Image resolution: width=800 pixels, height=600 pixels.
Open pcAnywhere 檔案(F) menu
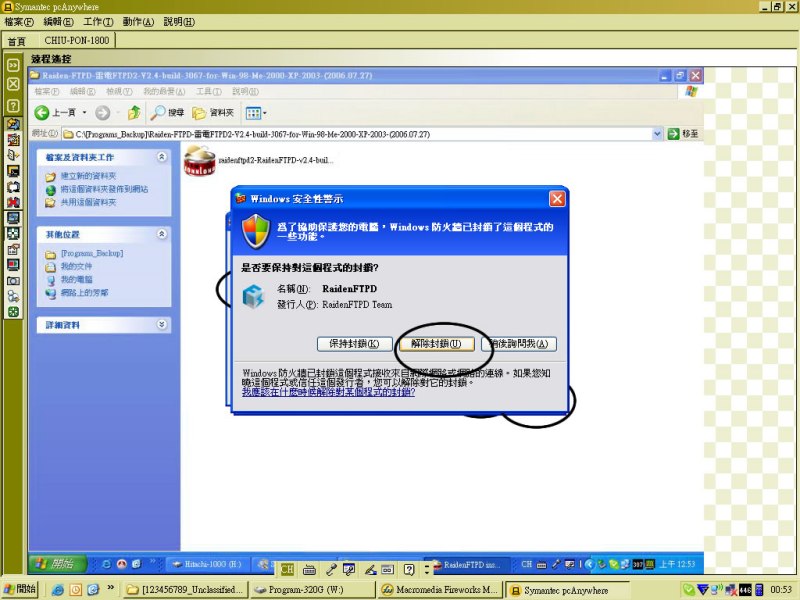click(19, 22)
